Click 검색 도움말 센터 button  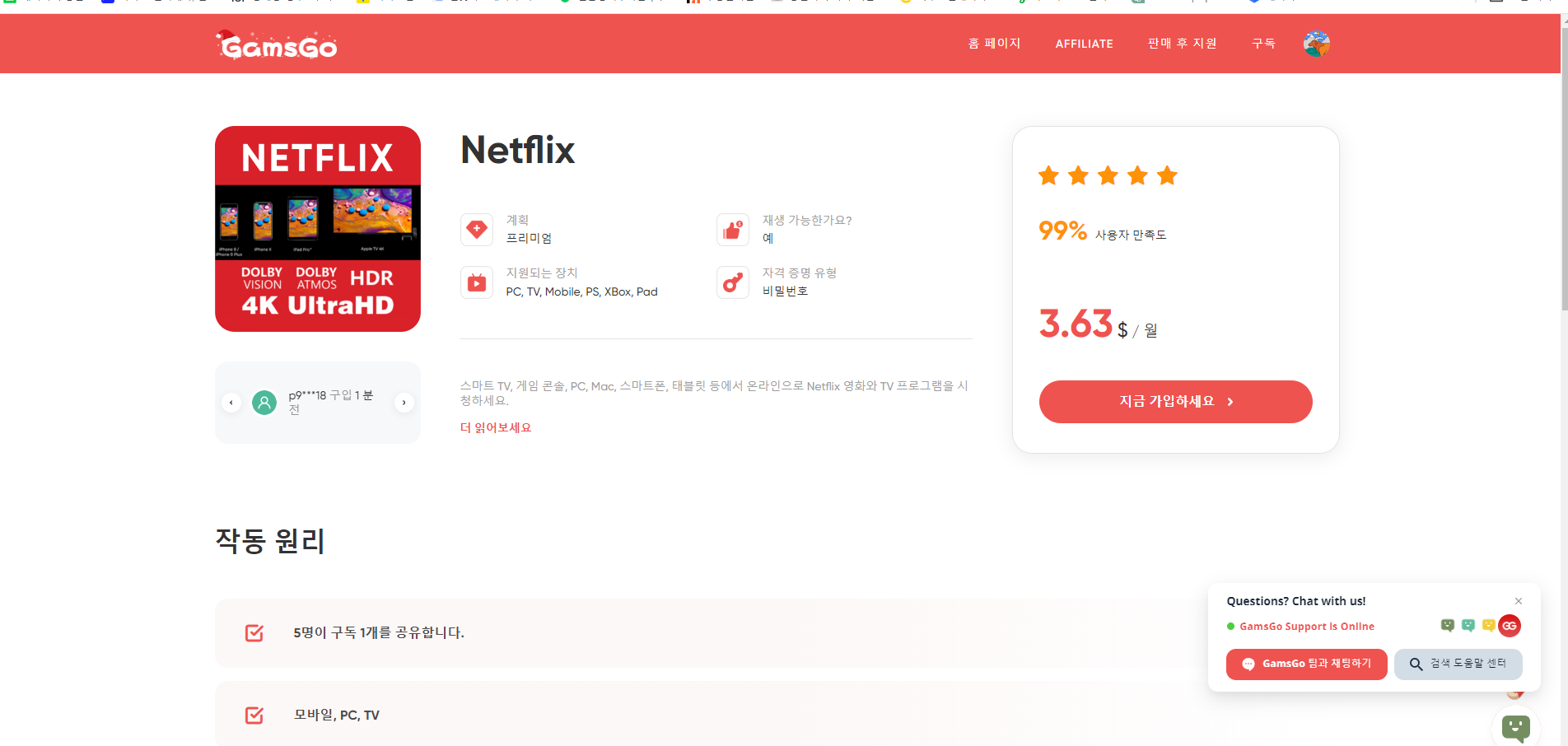click(1458, 664)
